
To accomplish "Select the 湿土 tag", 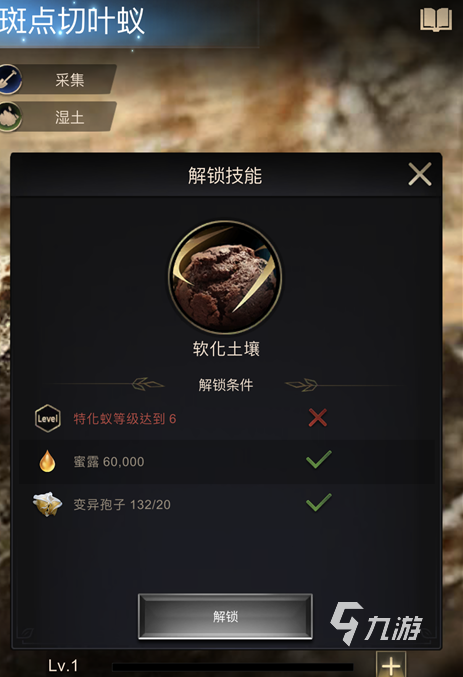I will point(69,117).
